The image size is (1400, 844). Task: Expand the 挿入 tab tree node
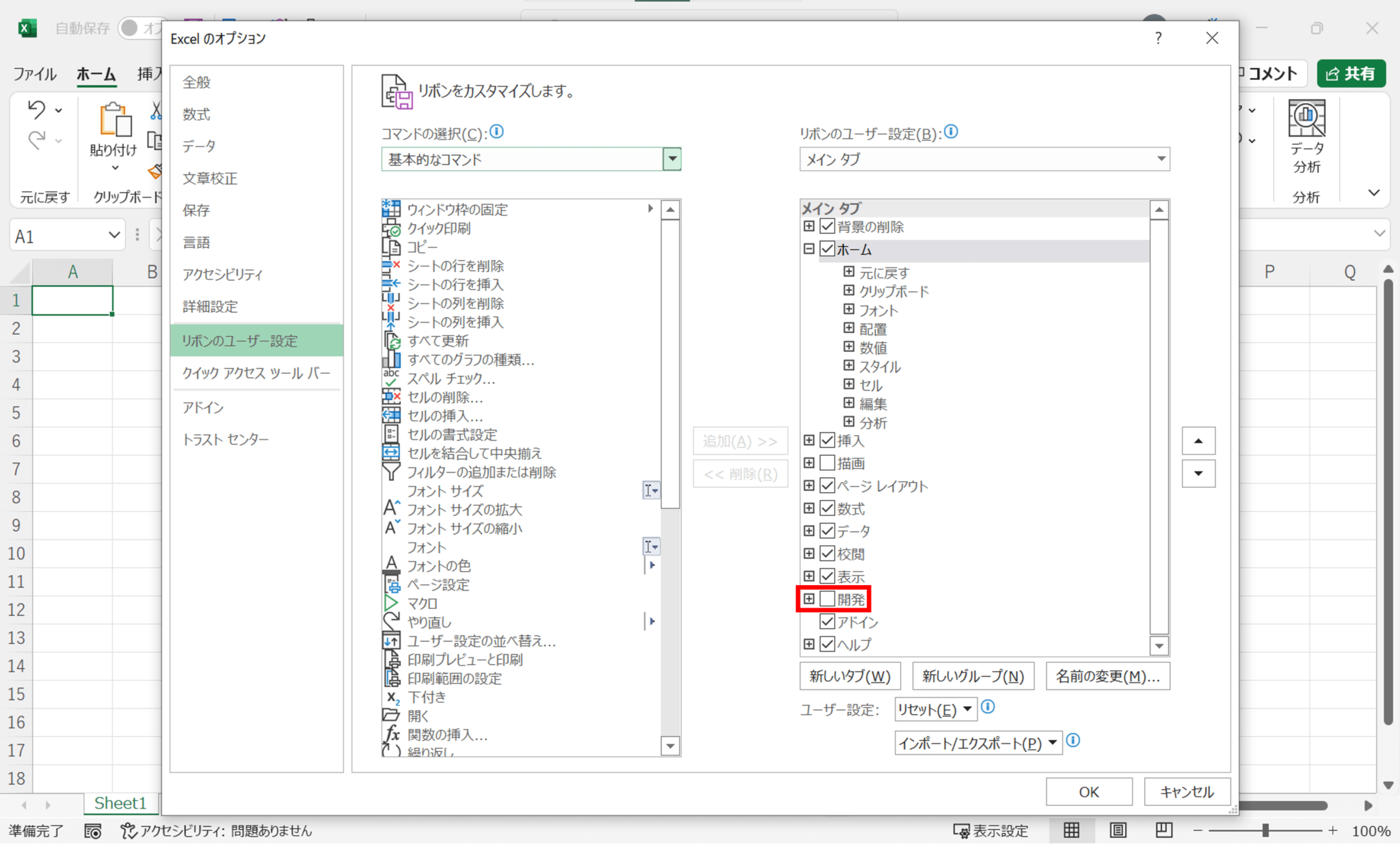tap(809, 441)
